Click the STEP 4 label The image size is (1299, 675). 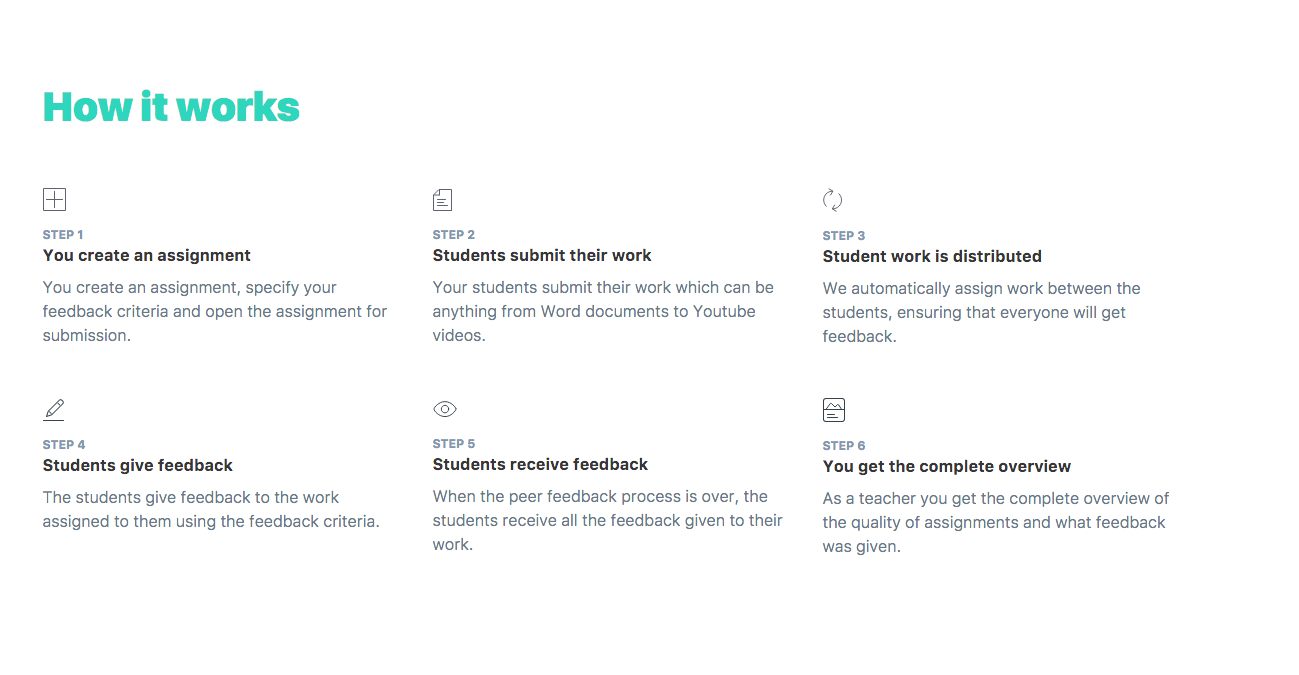tap(64, 445)
